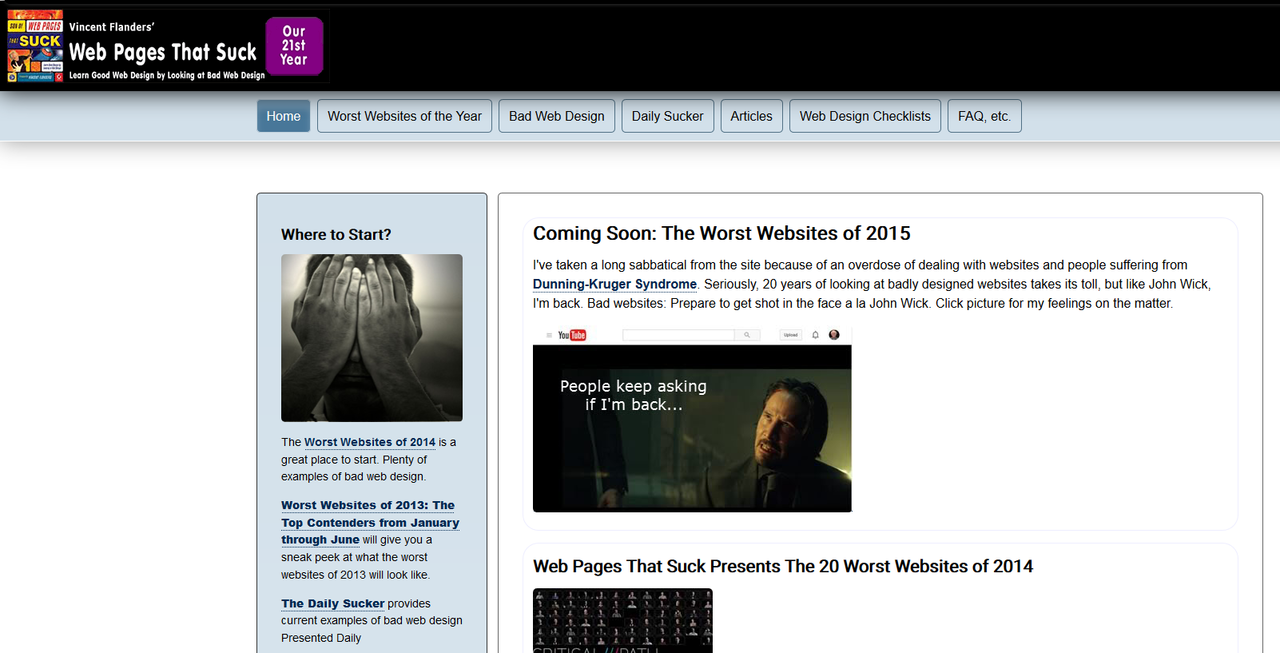This screenshot has height=653, width=1280.
Task: Click the purple Our 21st Year badge
Action: pos(294,46)
